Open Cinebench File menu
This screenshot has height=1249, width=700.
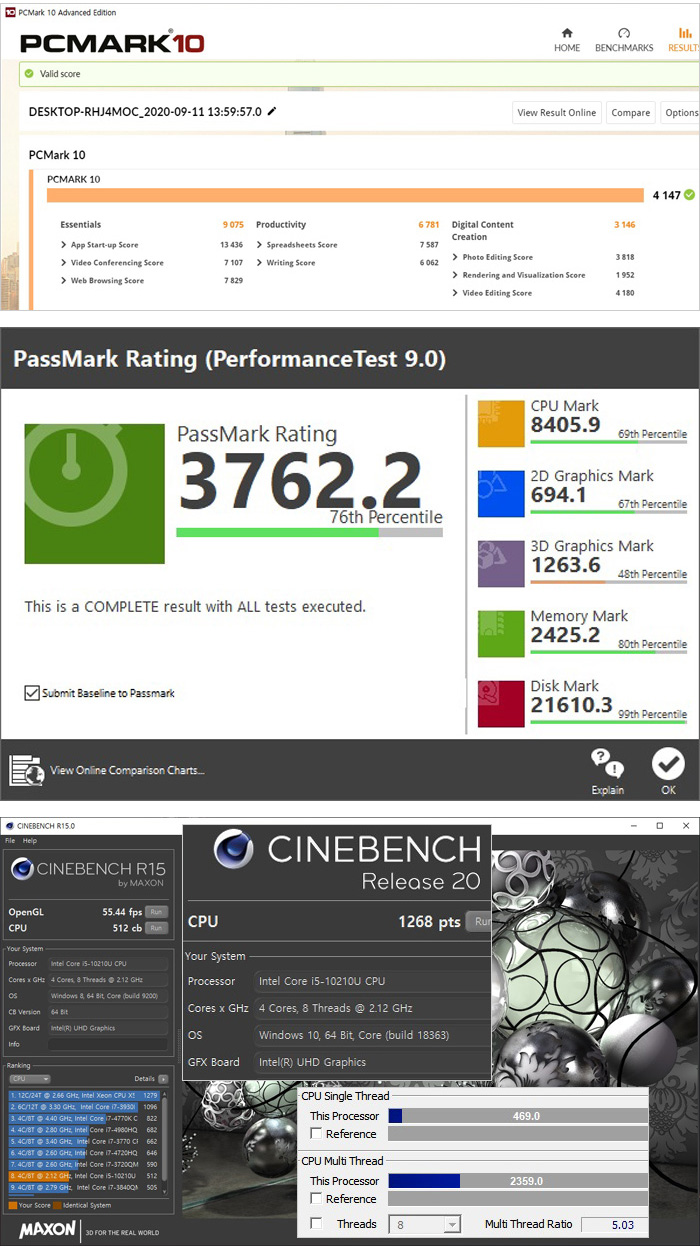tap(10, 841)
